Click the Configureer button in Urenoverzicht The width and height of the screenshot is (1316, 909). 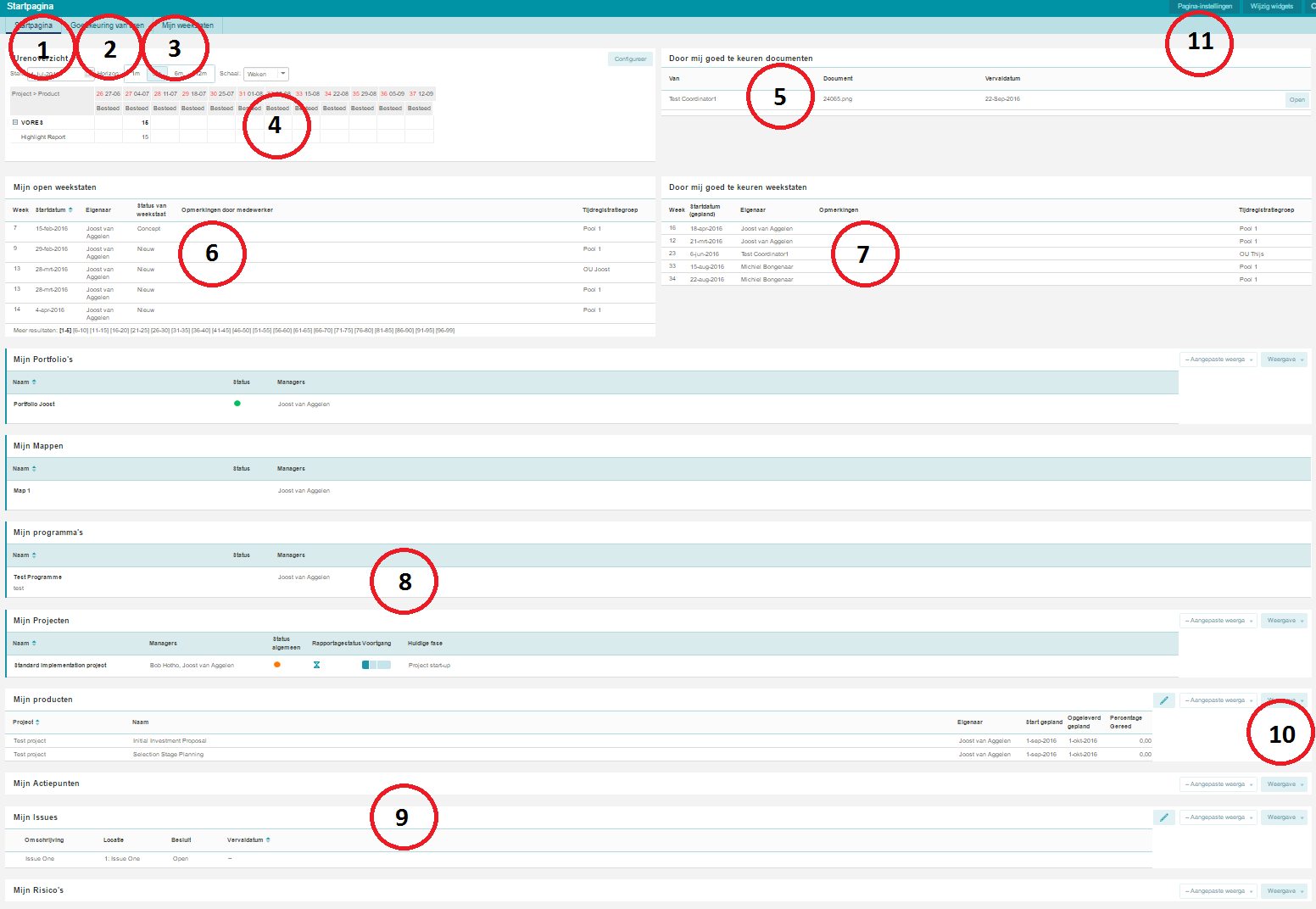[x=630, y=59]
